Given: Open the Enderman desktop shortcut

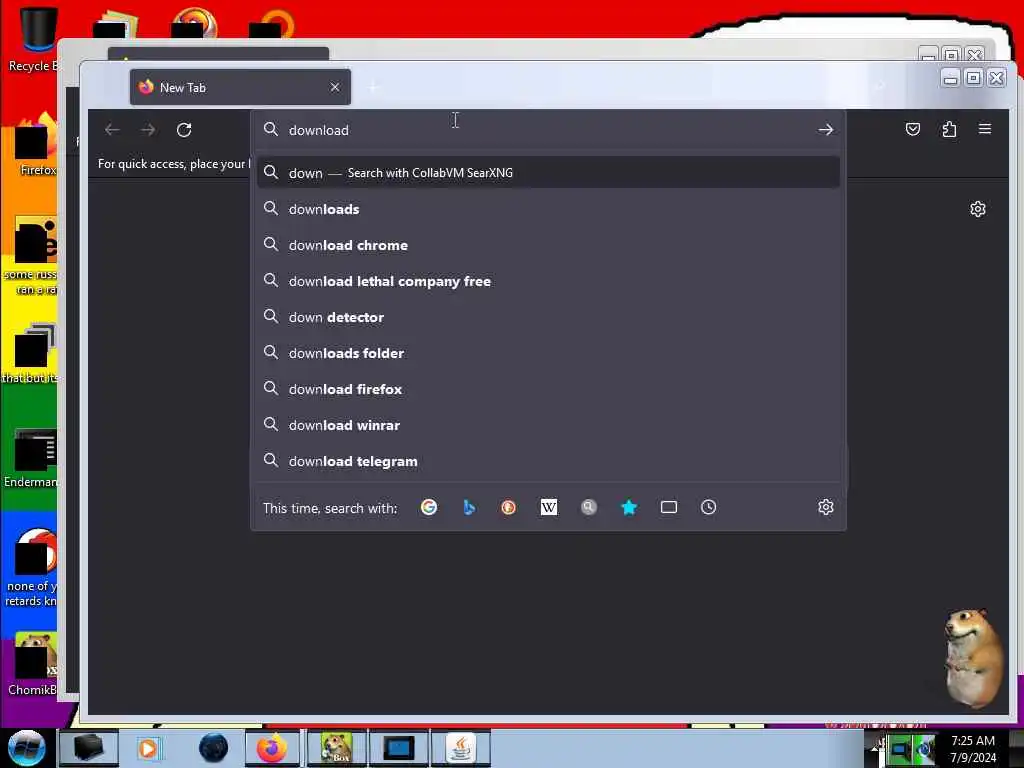Looking at the screenshot, I should pos(33,458).
